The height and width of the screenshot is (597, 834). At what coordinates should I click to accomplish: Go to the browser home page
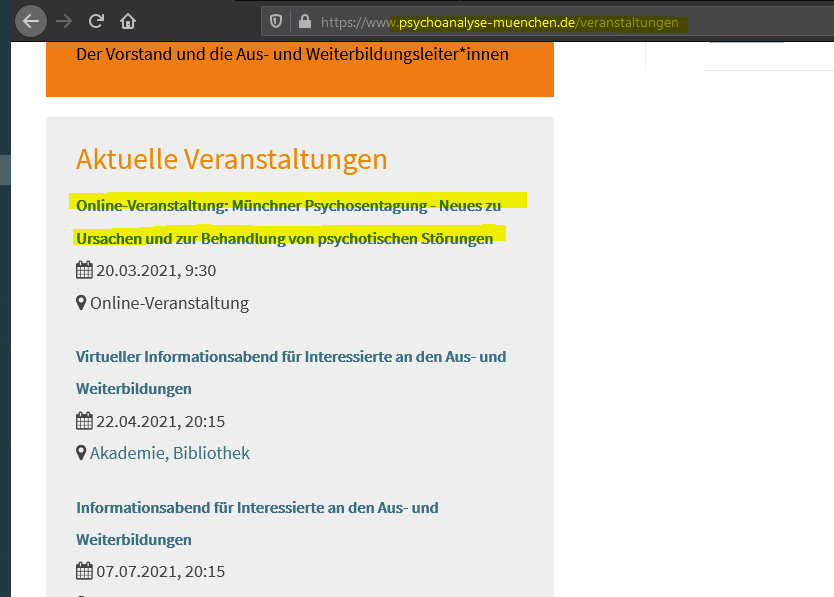(x=128, y=20)
